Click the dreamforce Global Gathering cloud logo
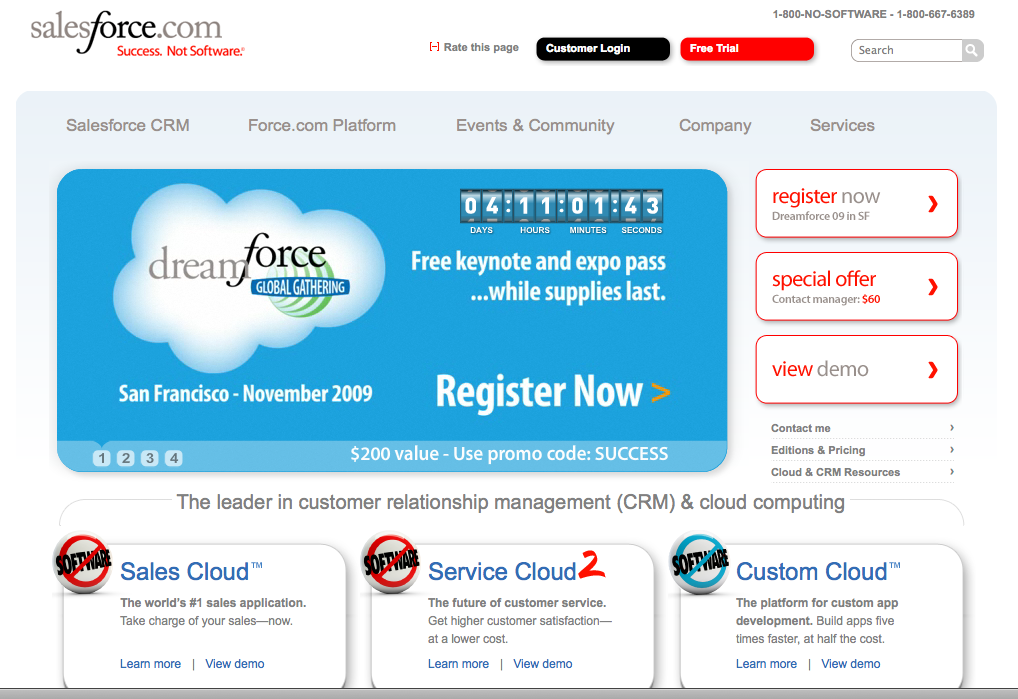 [x=249, y=278]
